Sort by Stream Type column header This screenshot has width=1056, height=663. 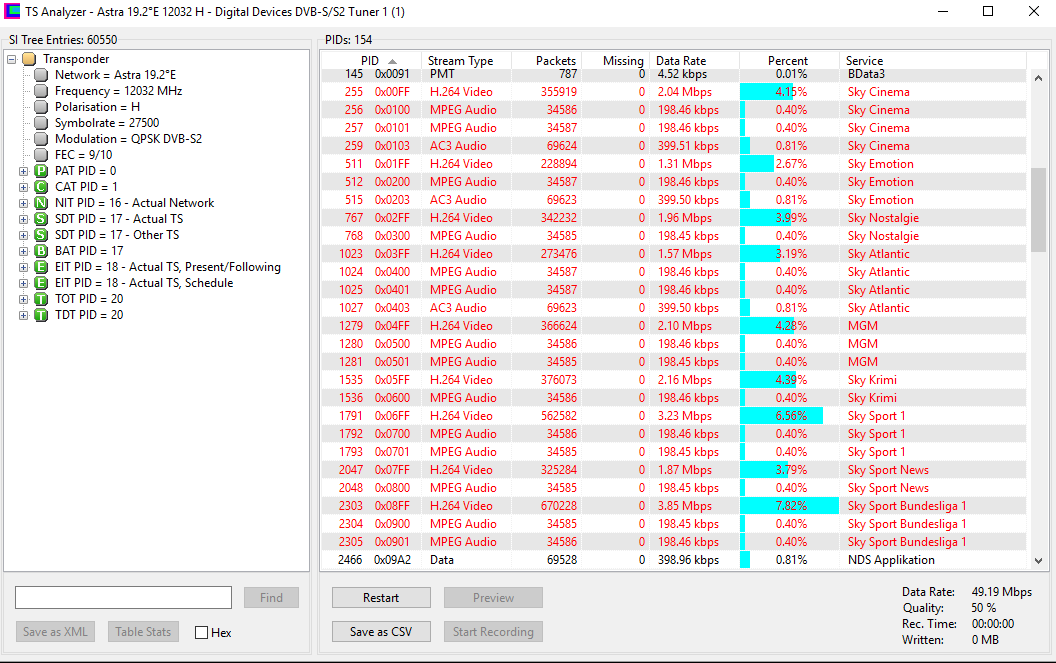point(466,61)
